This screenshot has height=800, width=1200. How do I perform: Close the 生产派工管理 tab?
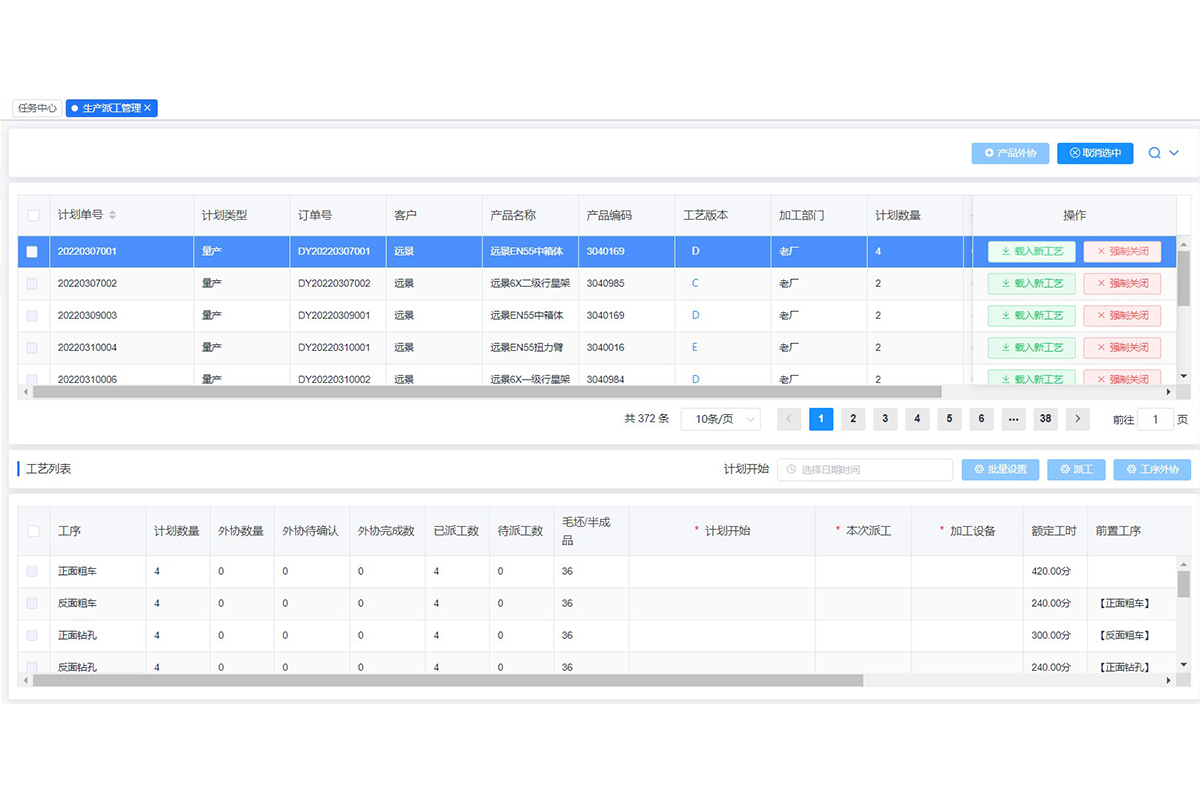point(148,108)
